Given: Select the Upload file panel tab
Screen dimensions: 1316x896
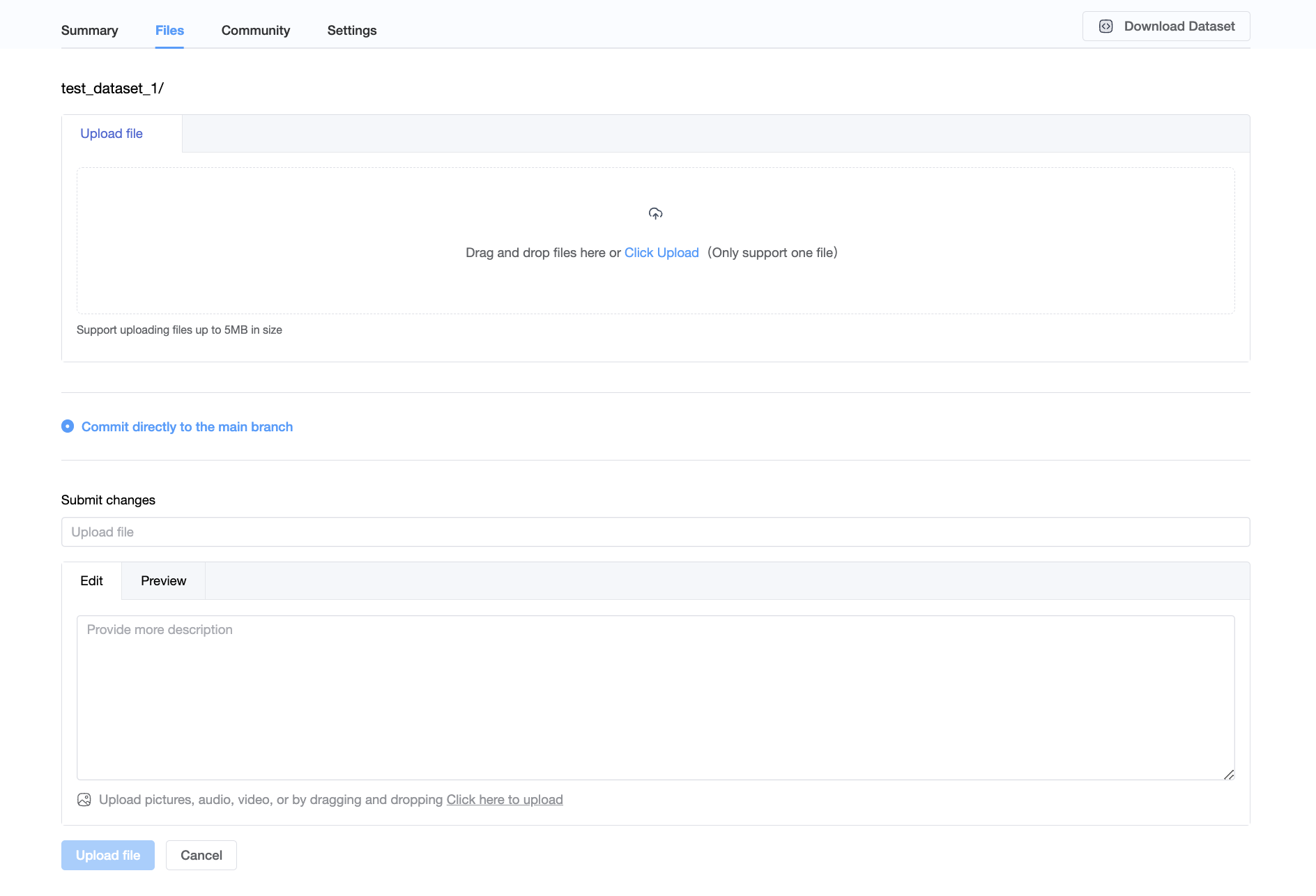Looking at the screenshot, I should 112,134.
